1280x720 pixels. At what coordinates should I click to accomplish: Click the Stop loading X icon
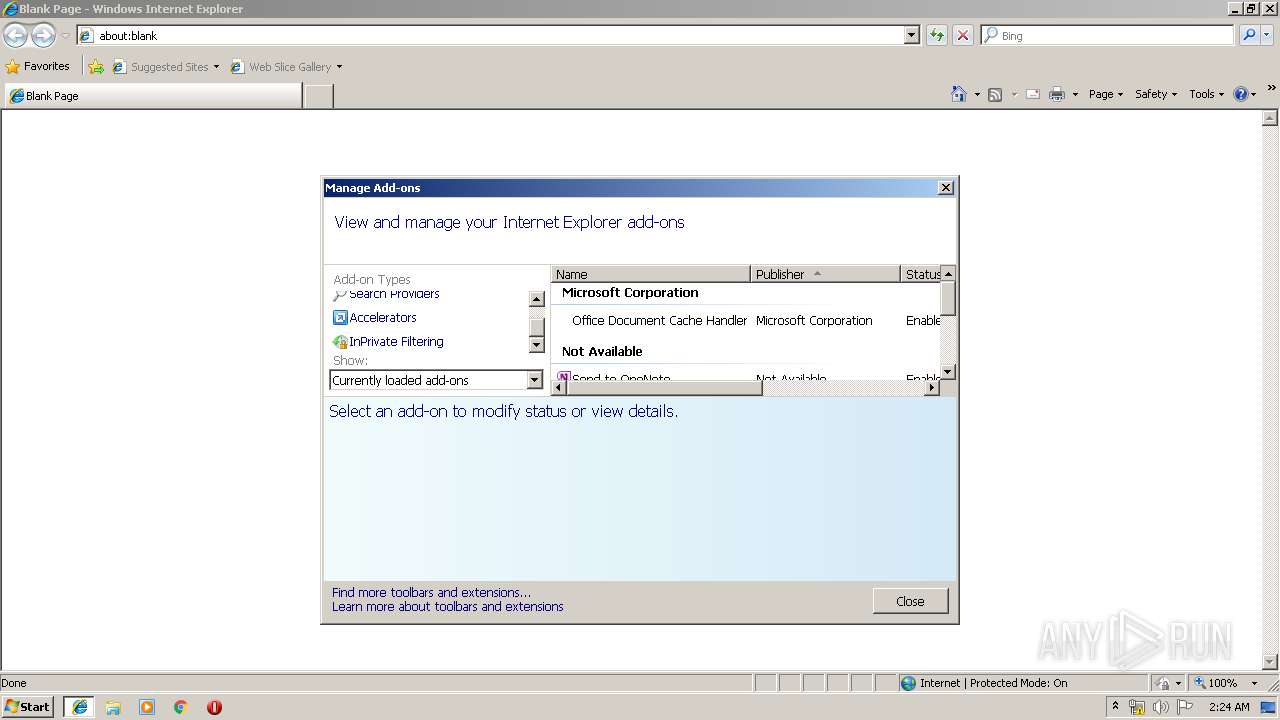[x=963, y=35]
